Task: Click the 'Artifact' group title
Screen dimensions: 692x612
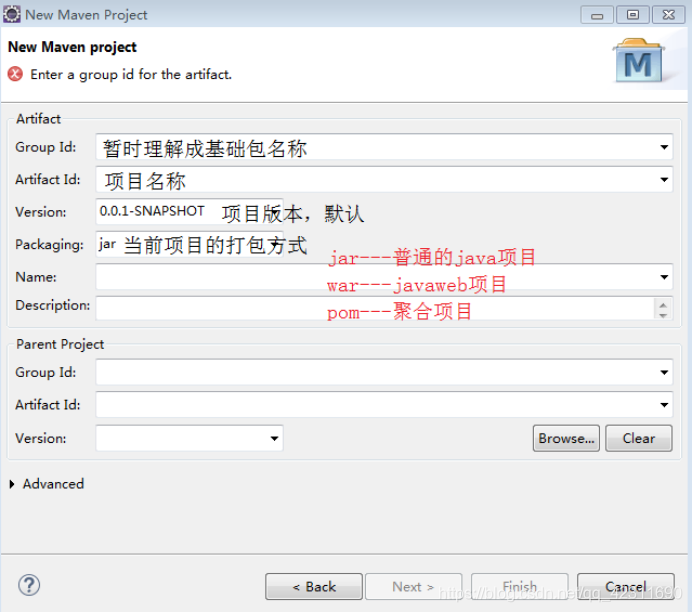Action: pyautogui.click(x=38, y=119)
